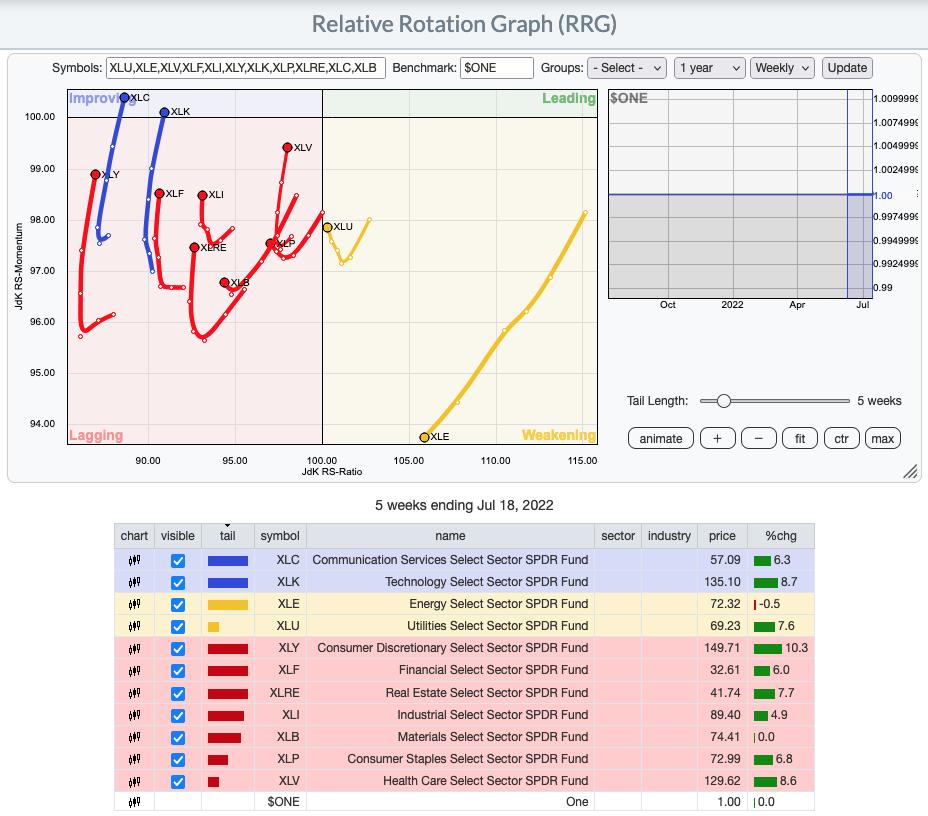Select the XLF data point on graph

tap(159, 193)
